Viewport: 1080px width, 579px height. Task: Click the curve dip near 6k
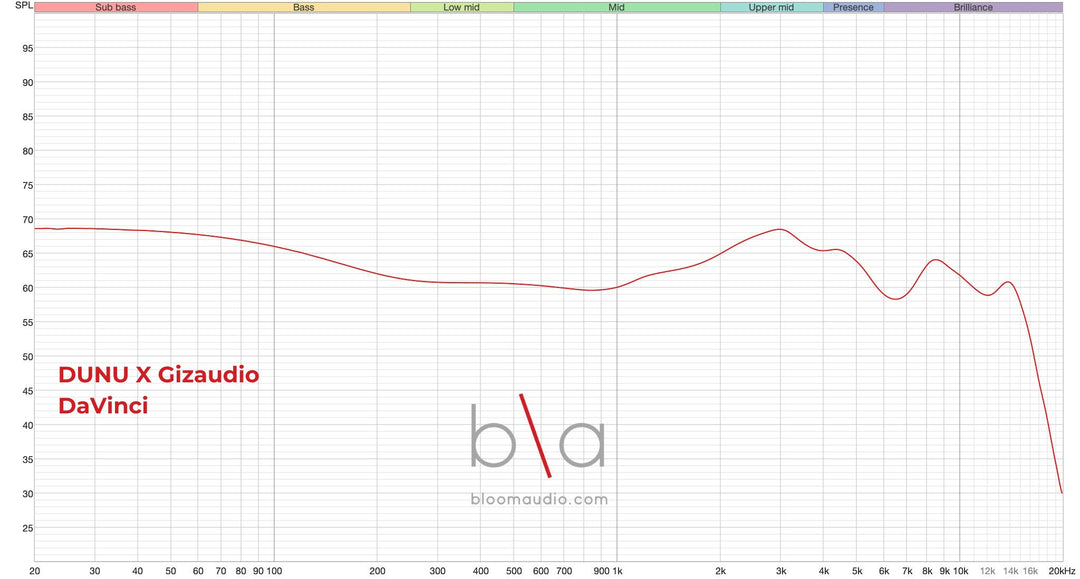(895, 299)
